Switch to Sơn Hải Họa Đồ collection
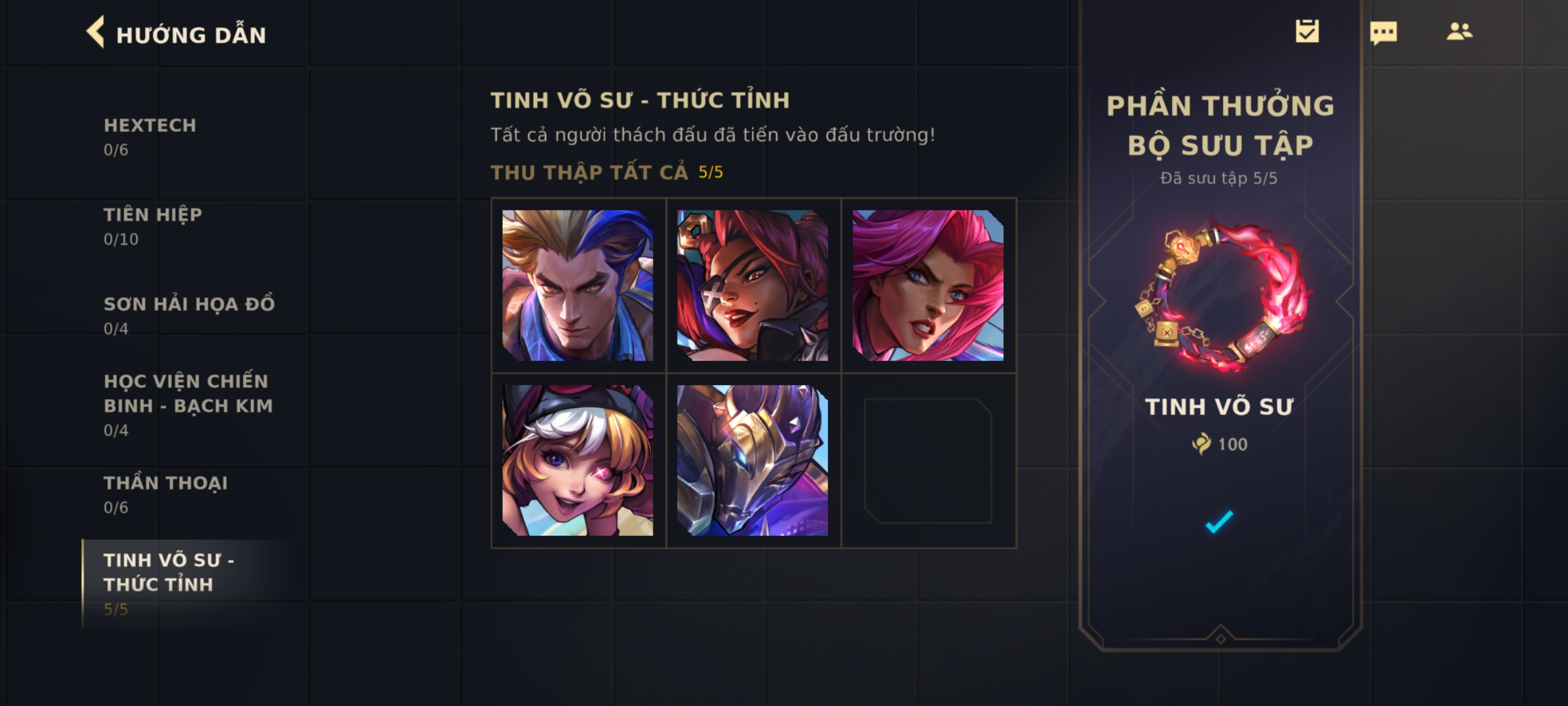This screenshot has width=1568, height=706. tap(189, 316)
